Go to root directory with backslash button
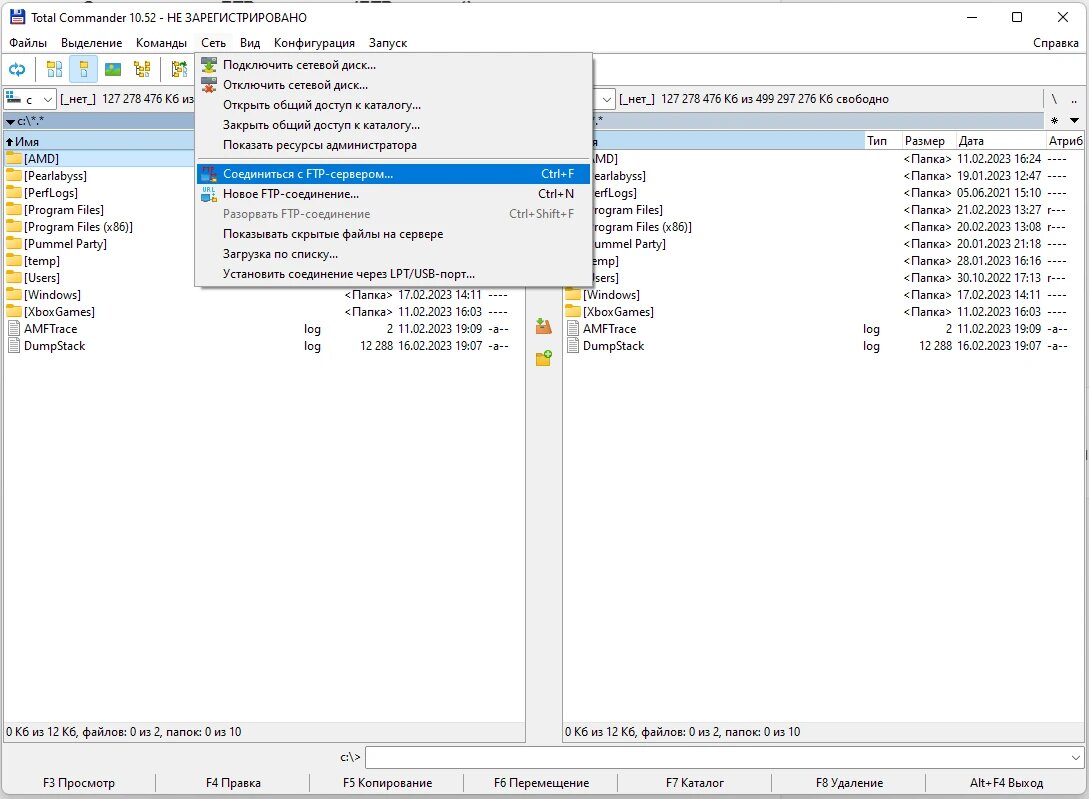Viewport: 1089px width, 799px height. click(1054, 99)
